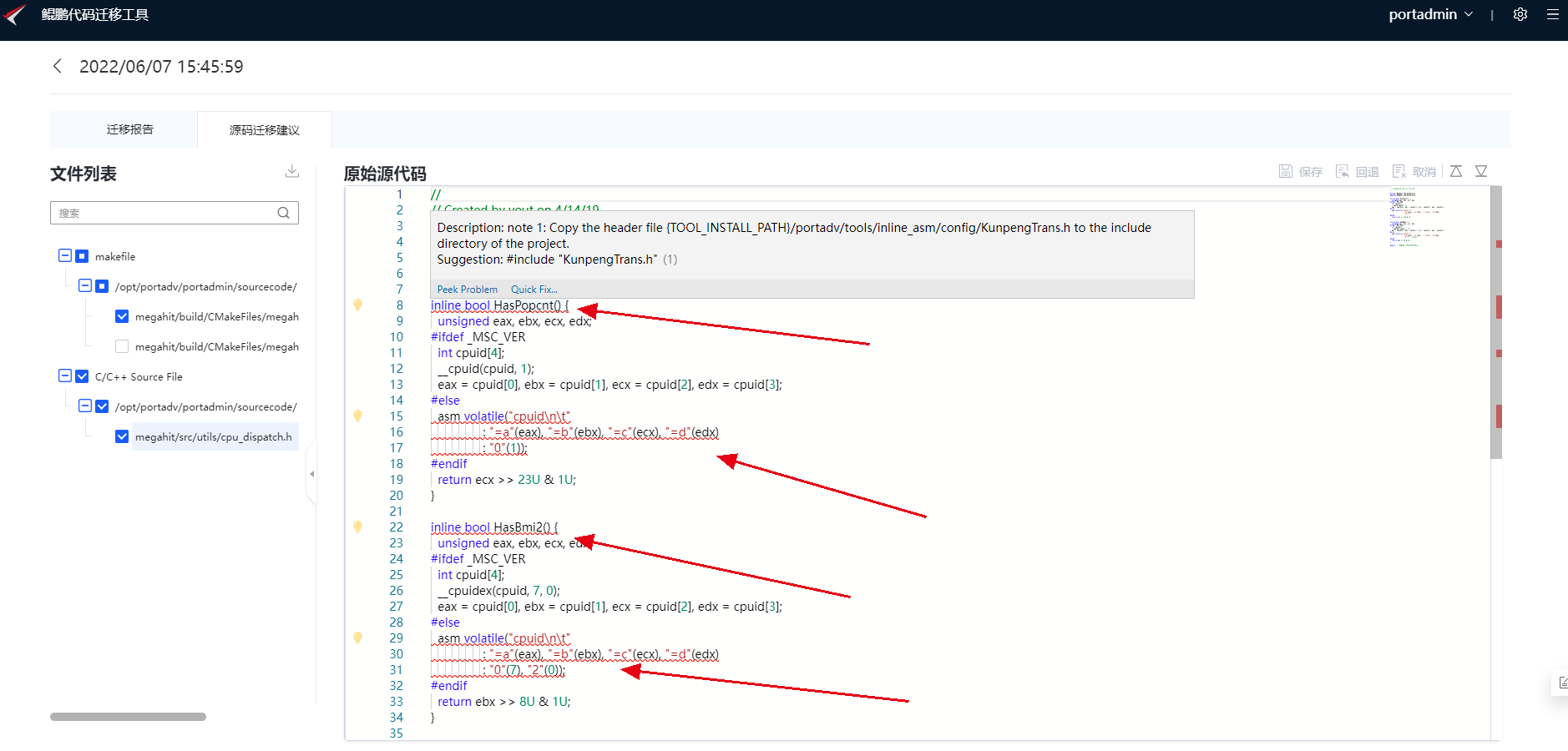Click the 'inline bool HasPopcnt()' code line

point(499,305)
